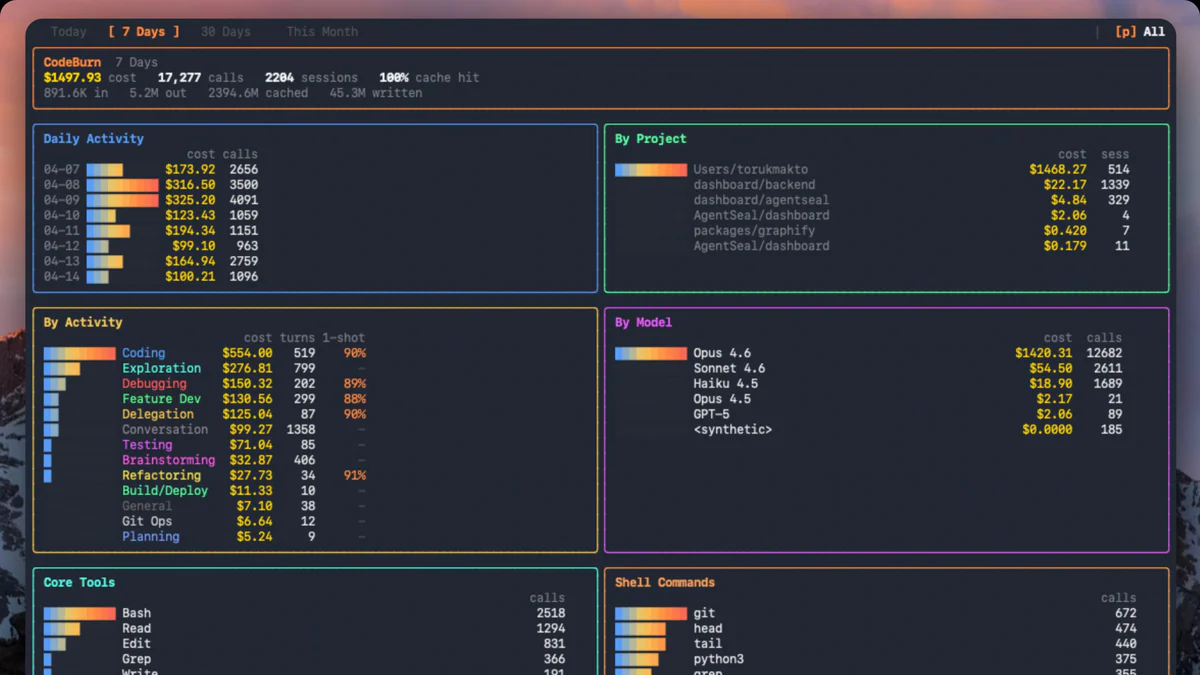The height and width of the screenshot is (675, 1200).
Task: Select the Coding activity row
Action: (143, 352)
